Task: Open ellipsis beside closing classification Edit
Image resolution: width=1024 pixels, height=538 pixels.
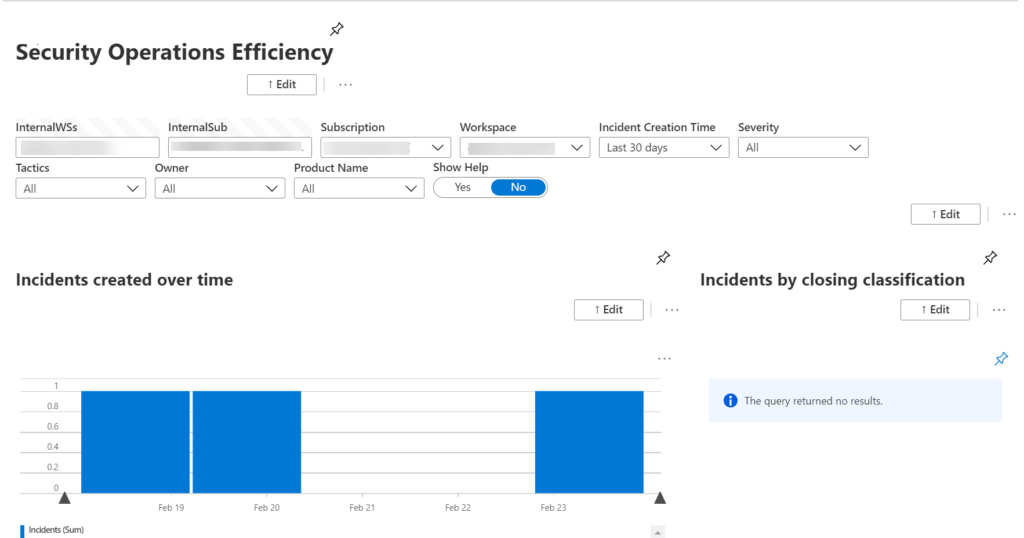Action: tap(999, 309)
